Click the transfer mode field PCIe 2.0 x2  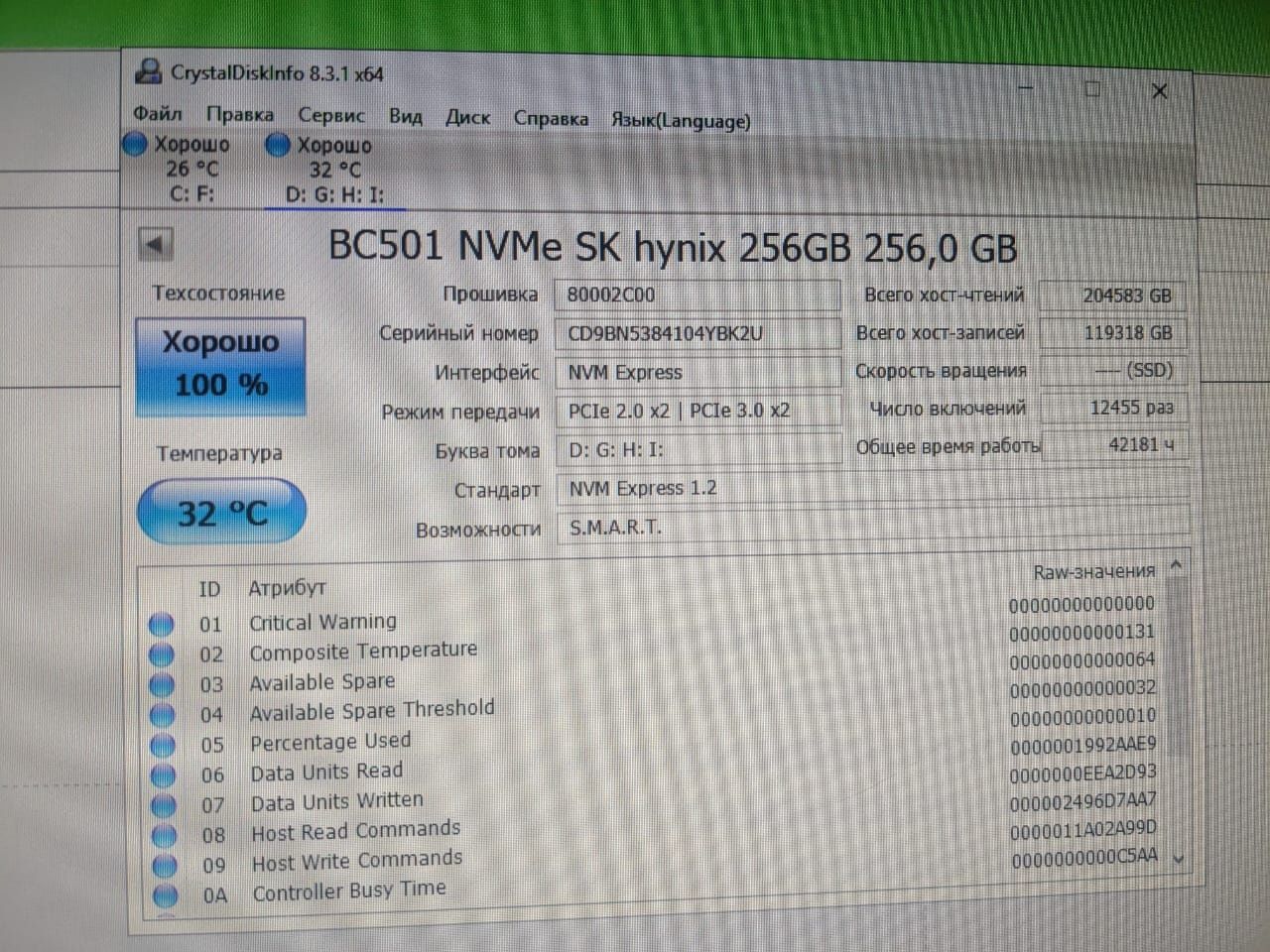point(698,411)
